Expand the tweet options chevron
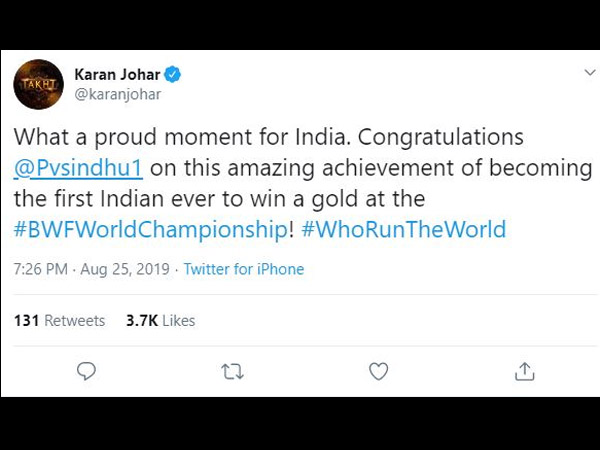The image size is (600, 450). point(590,72)
